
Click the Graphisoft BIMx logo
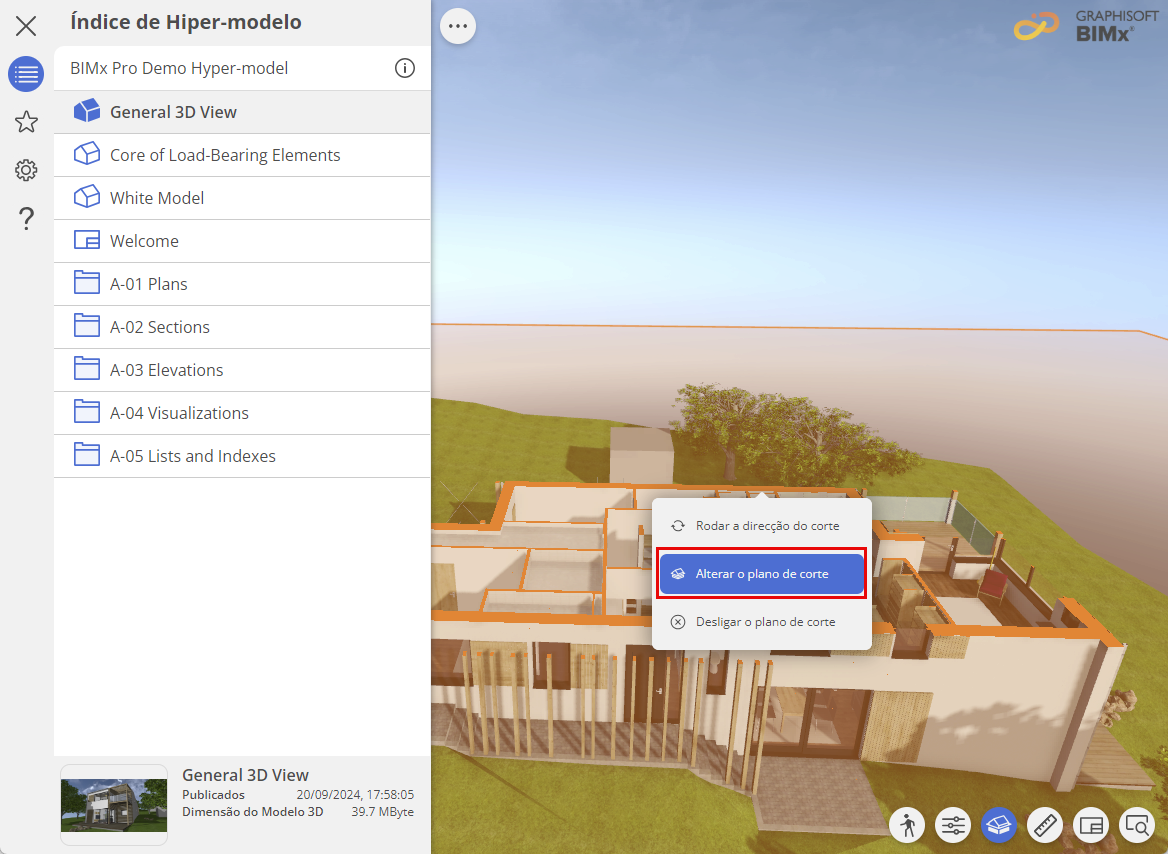[x=1086, y=26]
